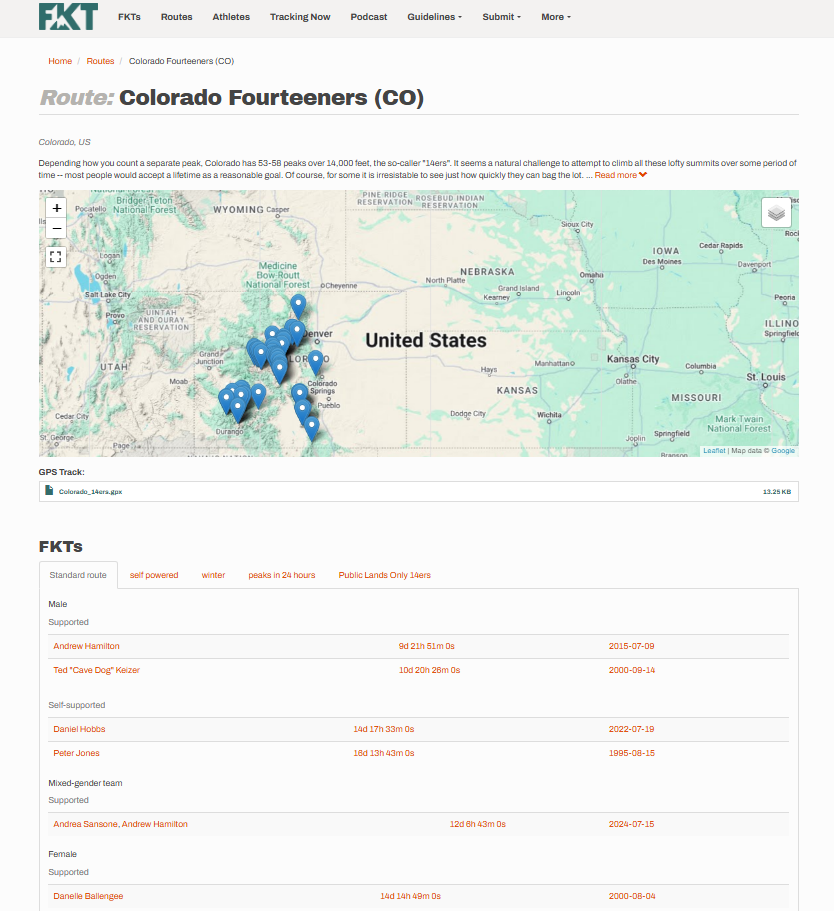Click the 16d 13h 43m 0s time

[384, 753]
